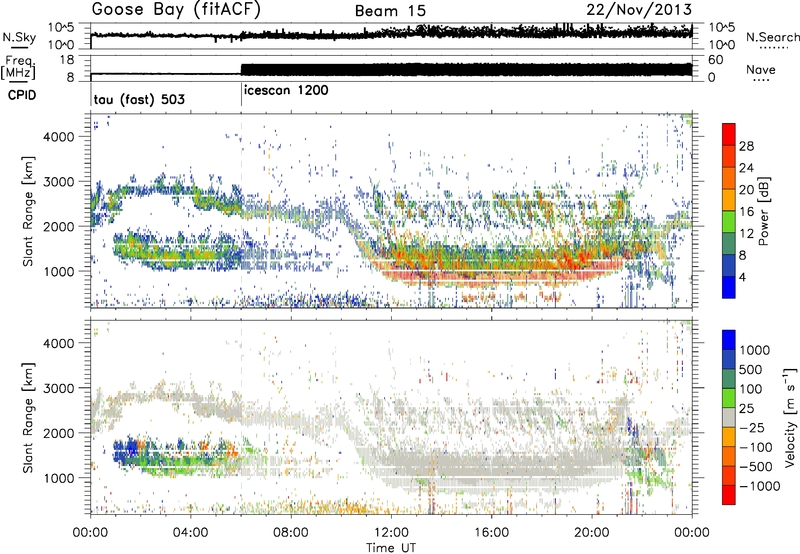This screenshot has height=554, width=800.
Task: Click the '60' Nave axis tick label
Action: 716,60
